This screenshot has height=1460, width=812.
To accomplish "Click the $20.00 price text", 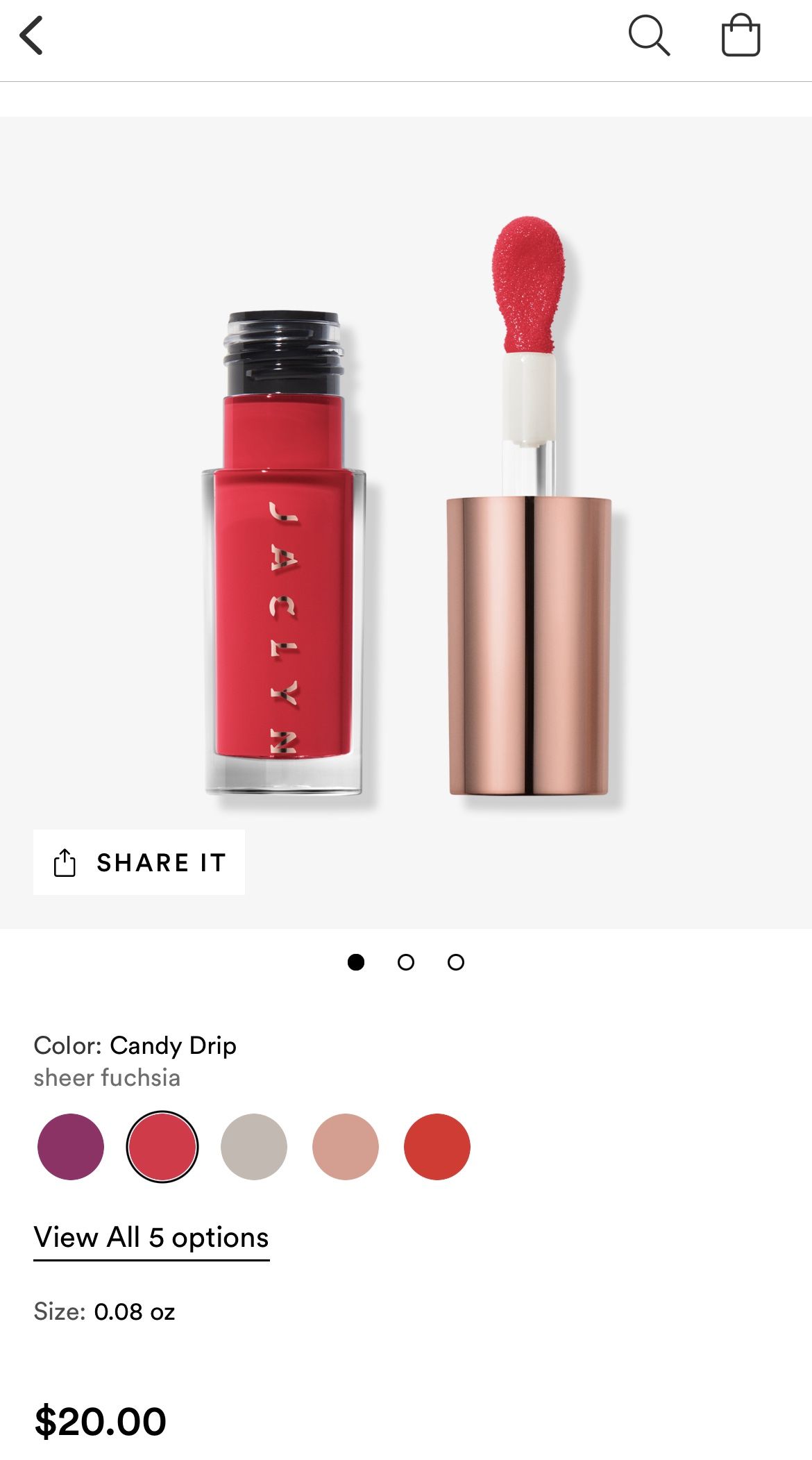I will [101, 1421].
